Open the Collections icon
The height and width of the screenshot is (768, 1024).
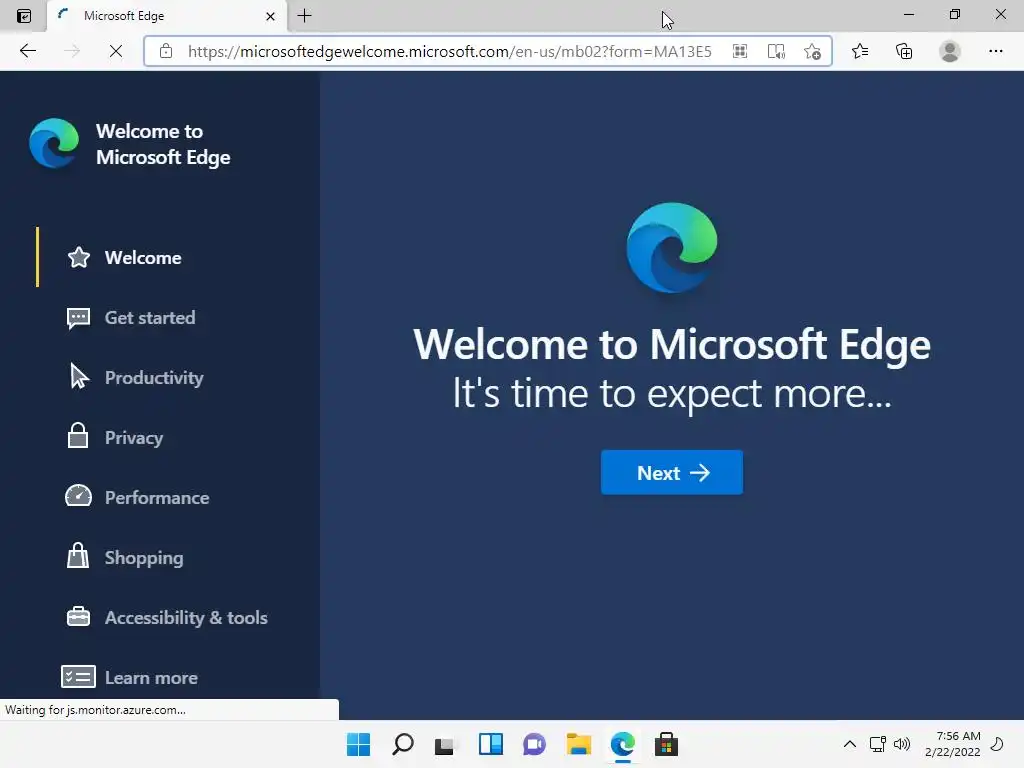tap(904, 51)
